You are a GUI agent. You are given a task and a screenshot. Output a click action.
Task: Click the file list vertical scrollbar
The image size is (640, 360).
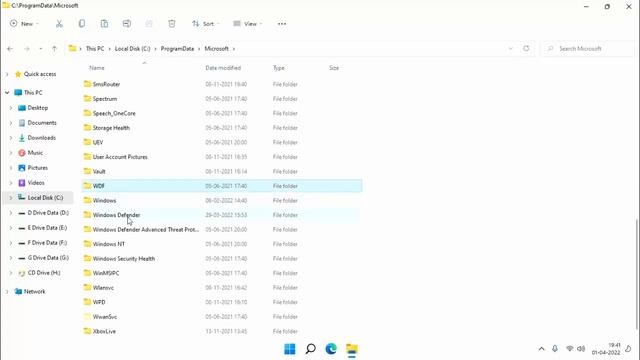(637, 273)
